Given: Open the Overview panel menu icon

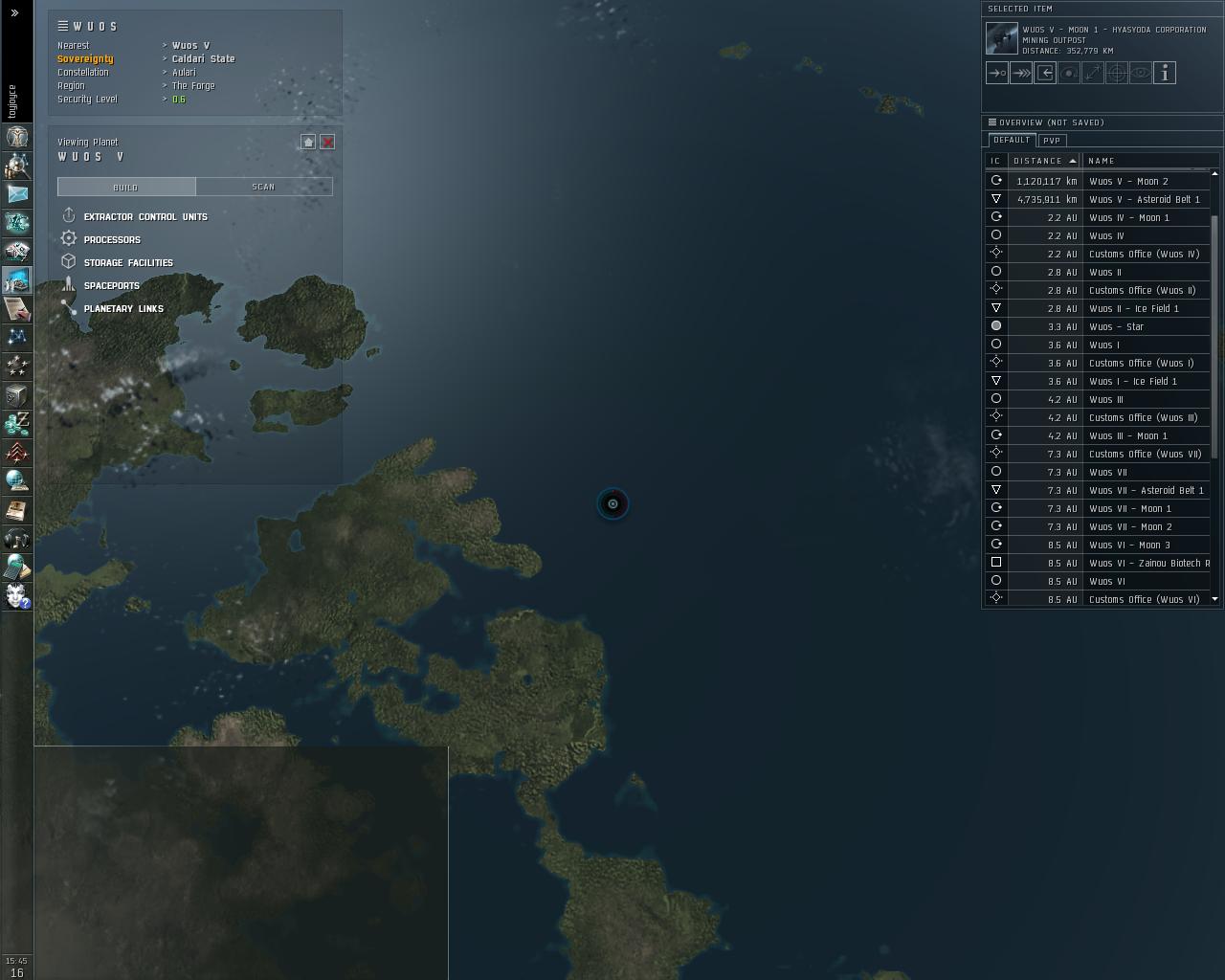Looking at the screenshot, I should point(992,122).
